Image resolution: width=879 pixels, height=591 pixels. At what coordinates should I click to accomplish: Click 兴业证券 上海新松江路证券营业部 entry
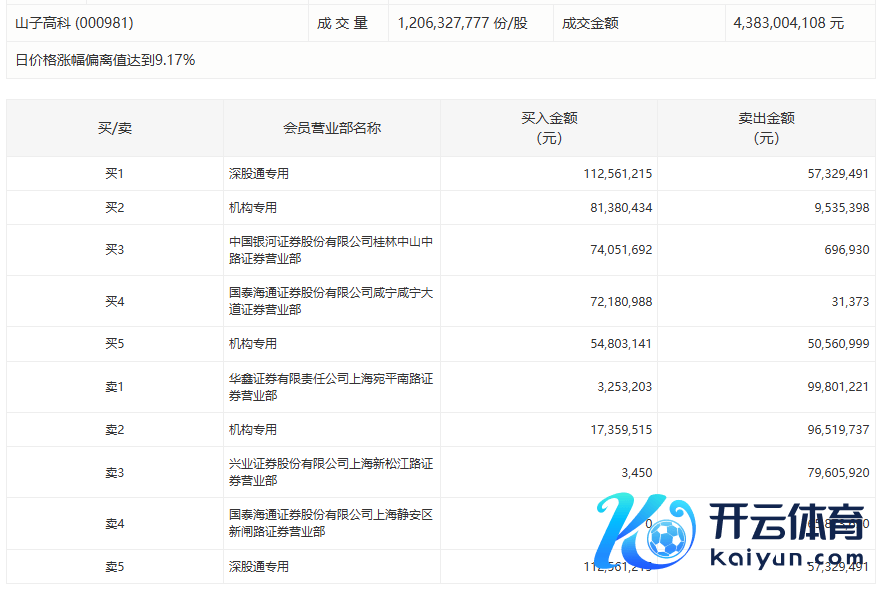pos(330,472)
